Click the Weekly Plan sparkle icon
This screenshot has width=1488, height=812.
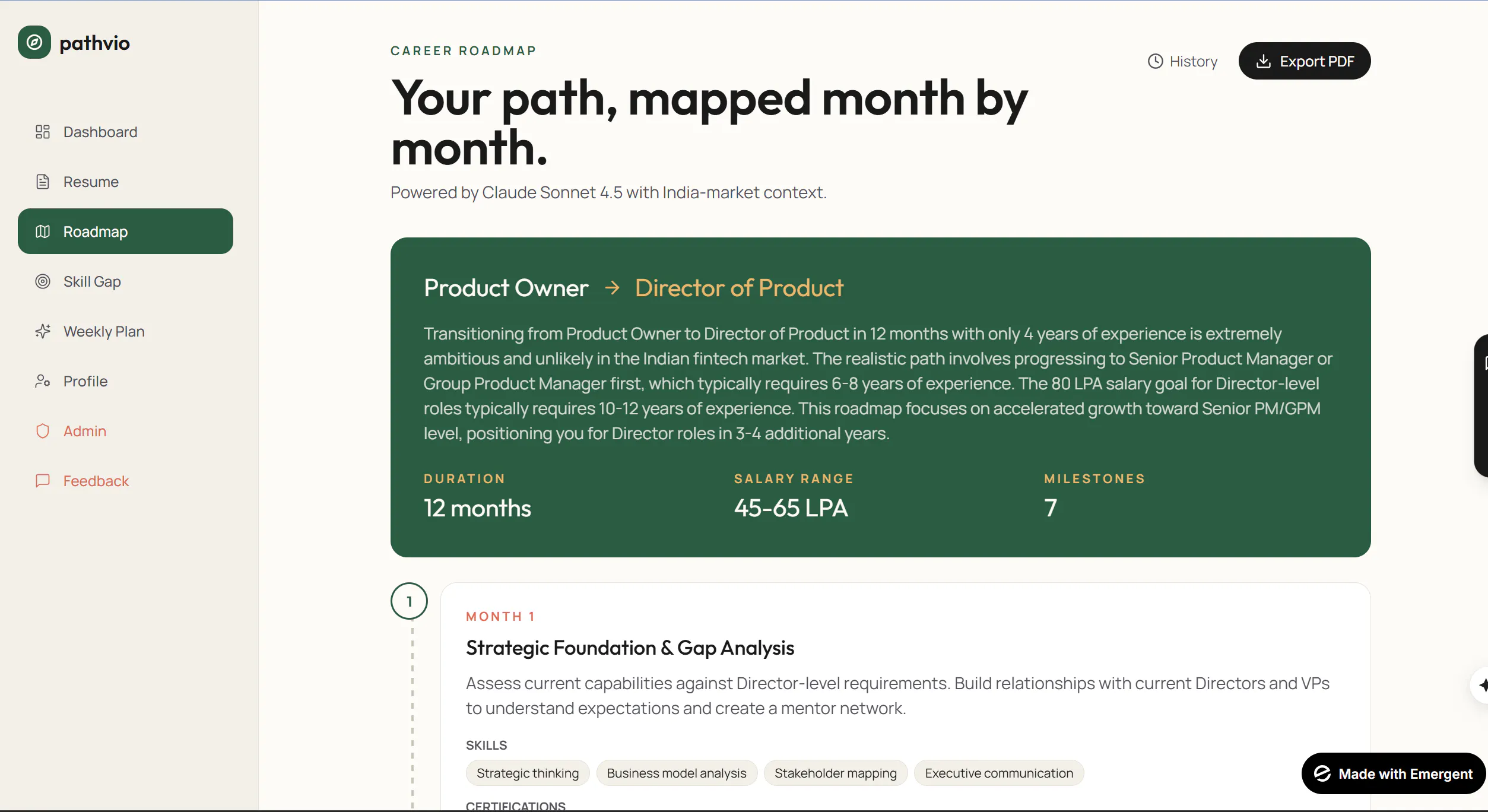coord(43,331)
